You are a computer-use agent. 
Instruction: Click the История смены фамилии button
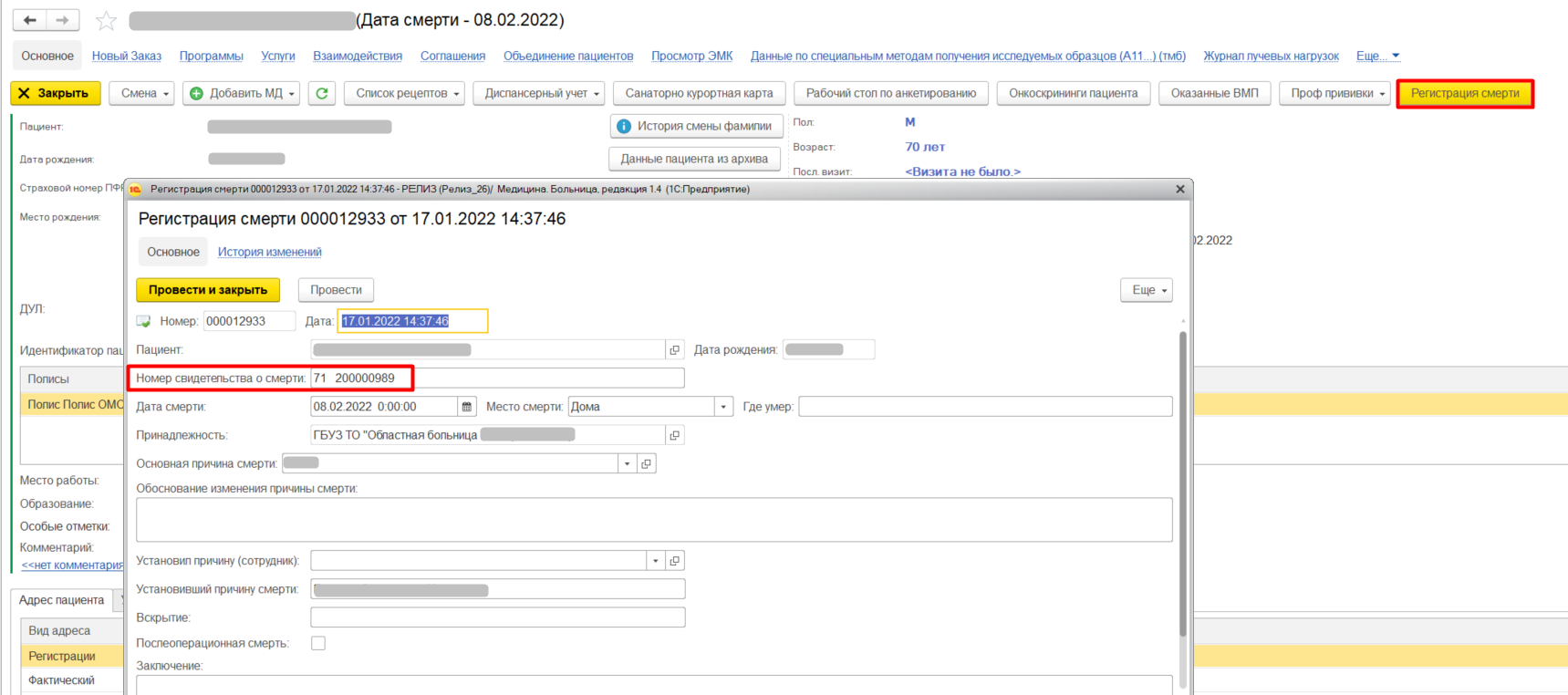tap(695, 126)
